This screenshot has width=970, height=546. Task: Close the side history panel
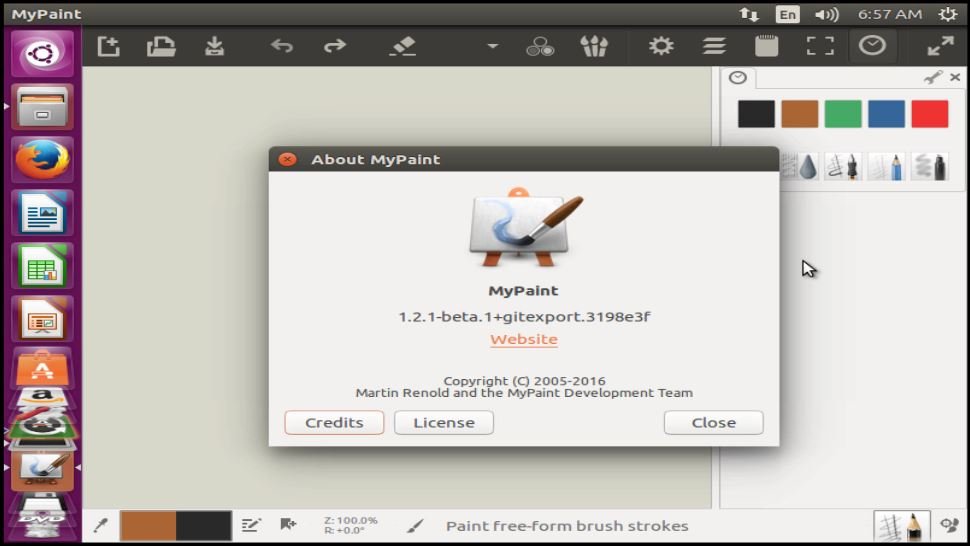(x=955, y=77)
